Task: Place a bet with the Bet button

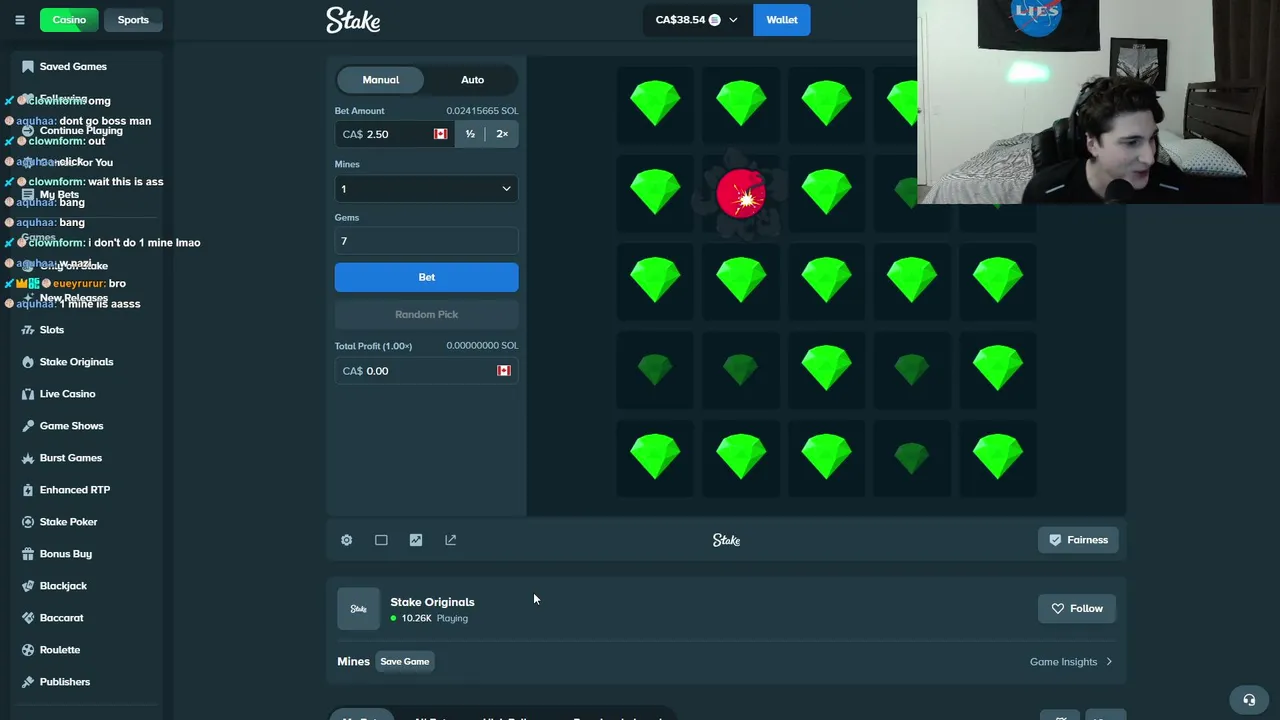Action: click(x=427, y=277)
